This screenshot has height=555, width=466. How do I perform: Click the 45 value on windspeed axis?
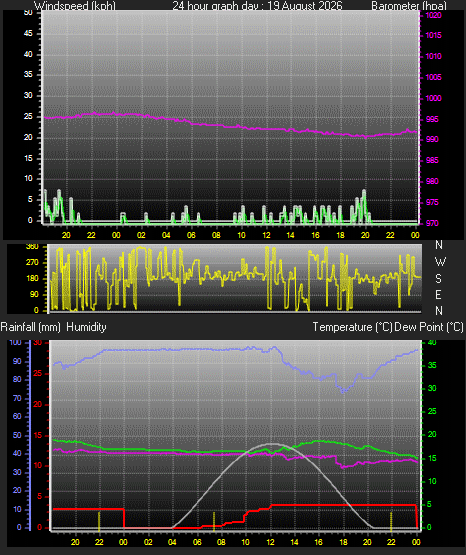[x=28, y=33]
